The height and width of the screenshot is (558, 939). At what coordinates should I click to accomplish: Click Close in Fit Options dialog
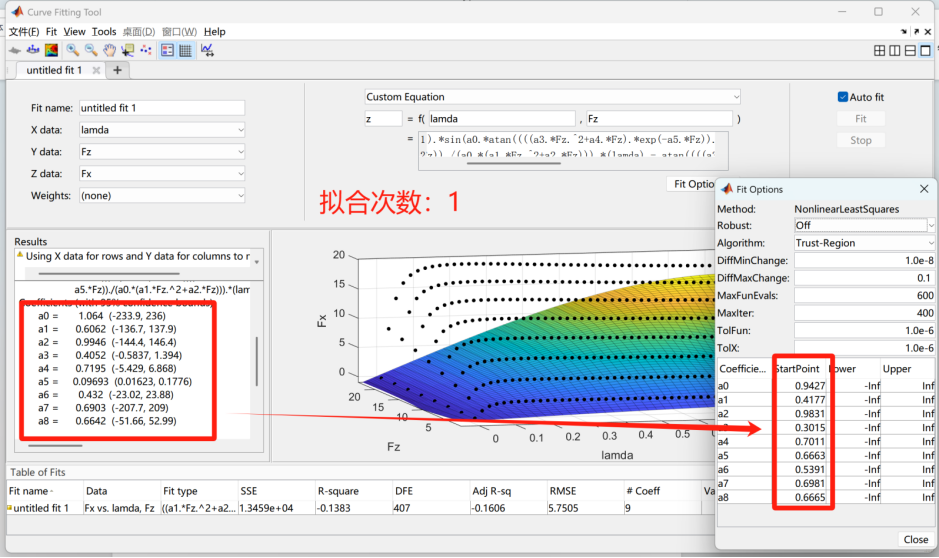click(916, 539)
